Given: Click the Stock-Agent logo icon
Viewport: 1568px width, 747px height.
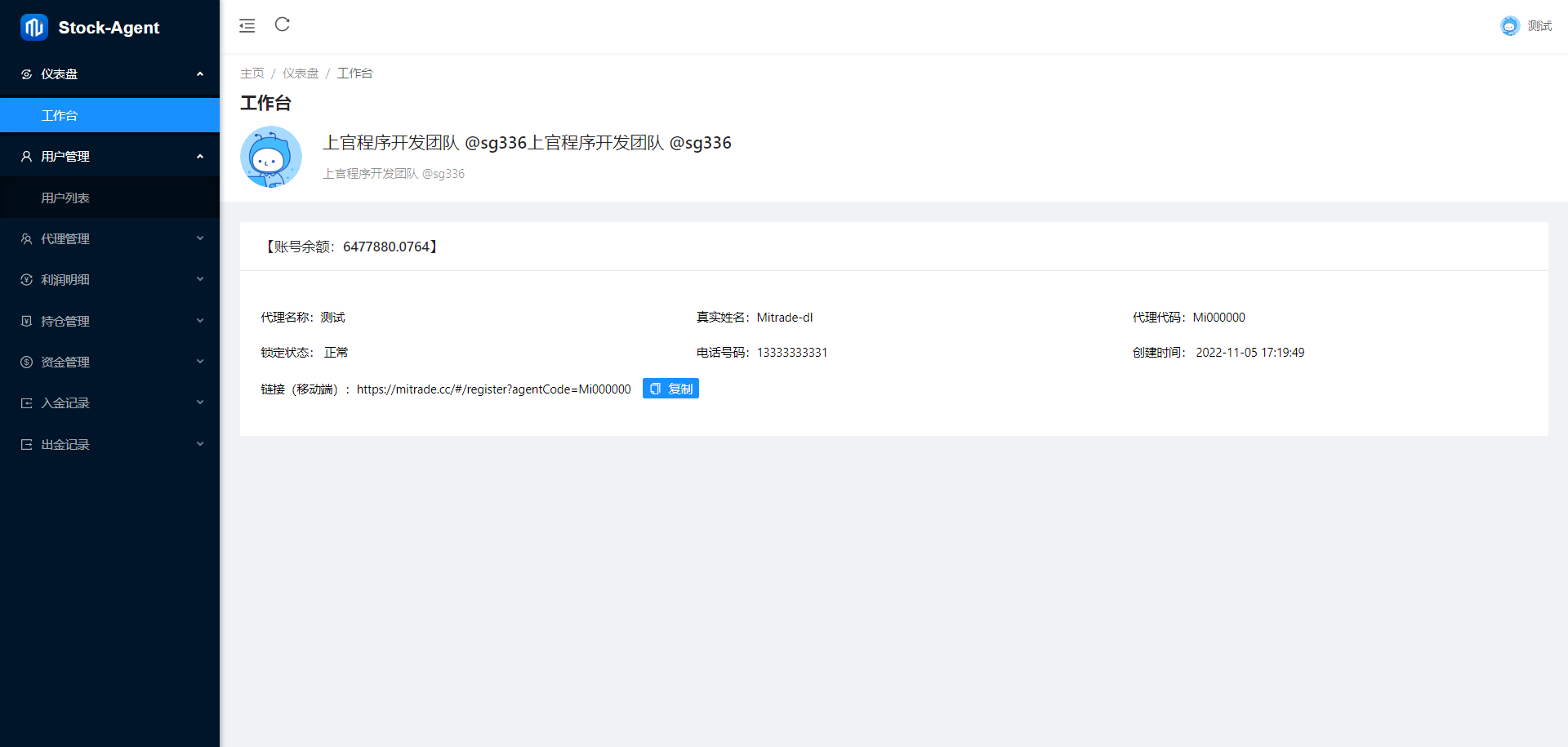Looking at the screenshot, I should (x=34, y=28).
